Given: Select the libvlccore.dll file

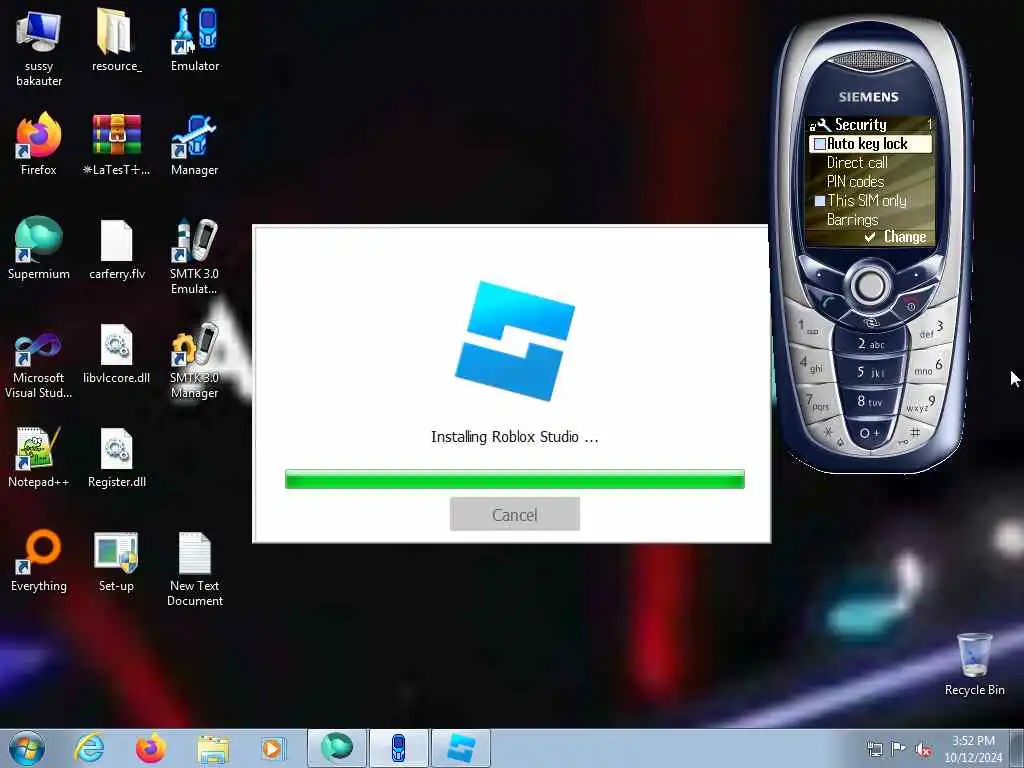Looking at the screenshot, I should tap(116, 353).
